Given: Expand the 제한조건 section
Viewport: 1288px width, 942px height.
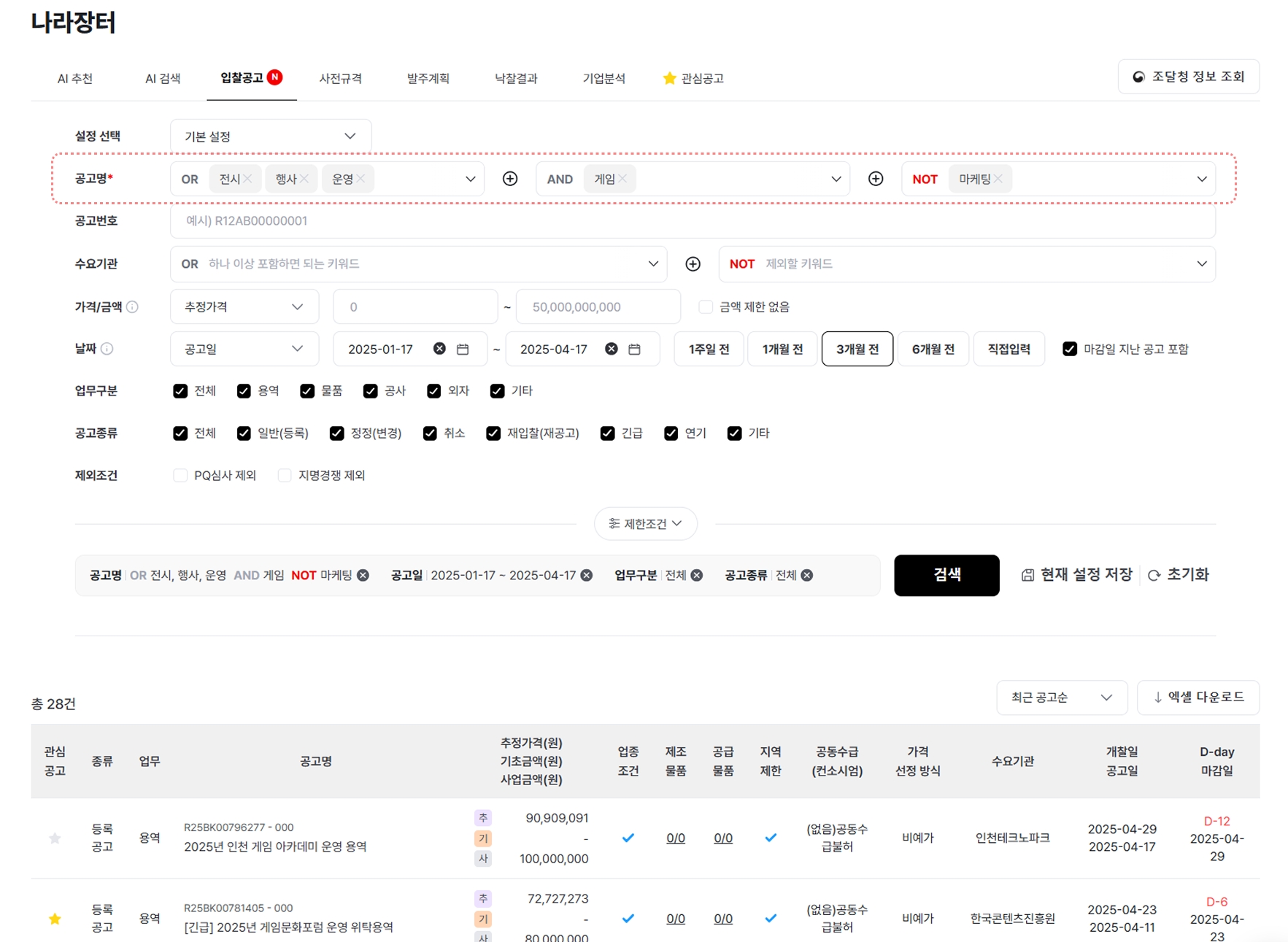Looking at the screenshot, I should coord(645,524).
